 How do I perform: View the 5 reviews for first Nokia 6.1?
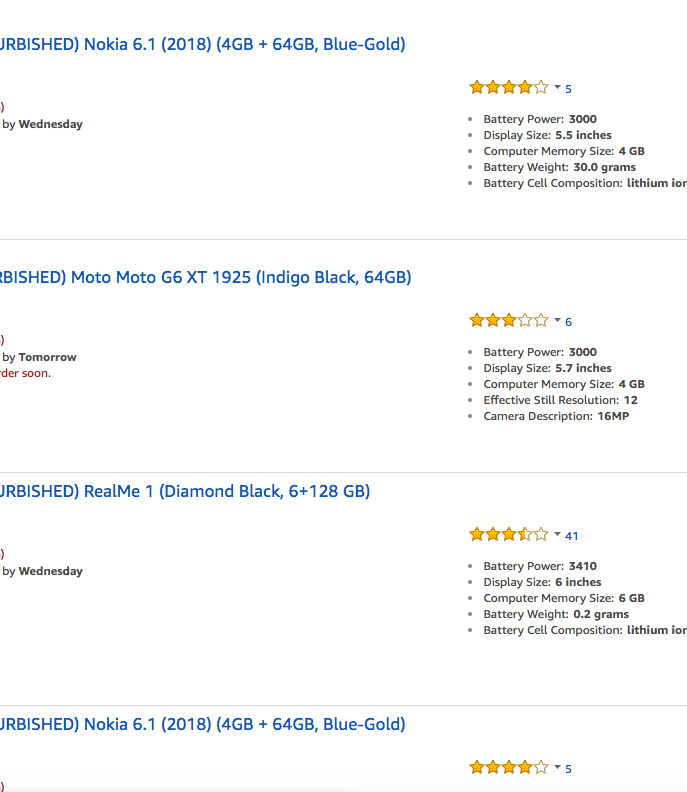(569, 89)
